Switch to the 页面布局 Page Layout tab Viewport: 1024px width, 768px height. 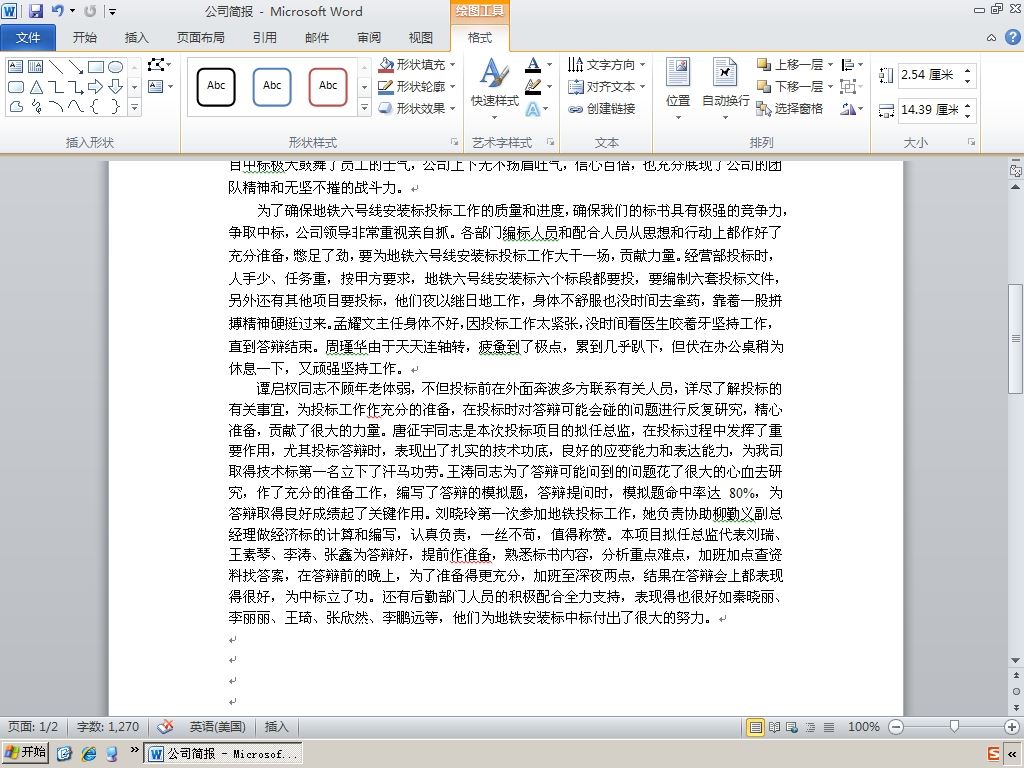point(200,37)
